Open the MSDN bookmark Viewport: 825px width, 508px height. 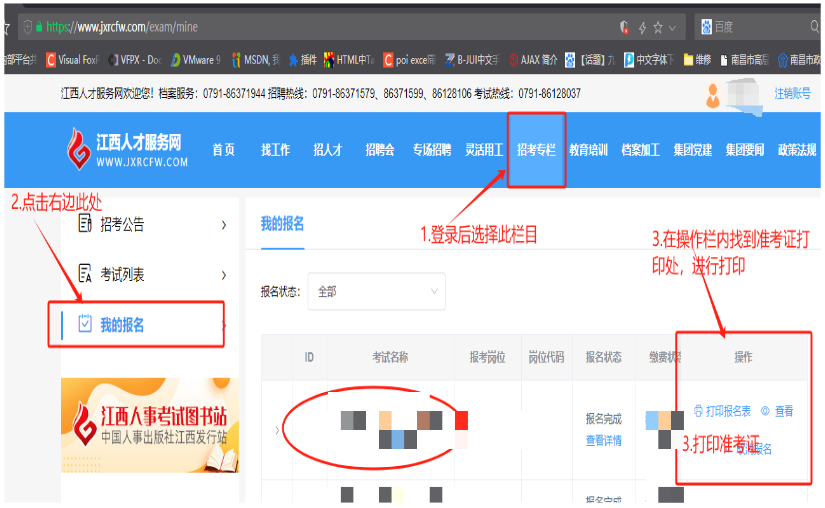(x=256, y=60)
